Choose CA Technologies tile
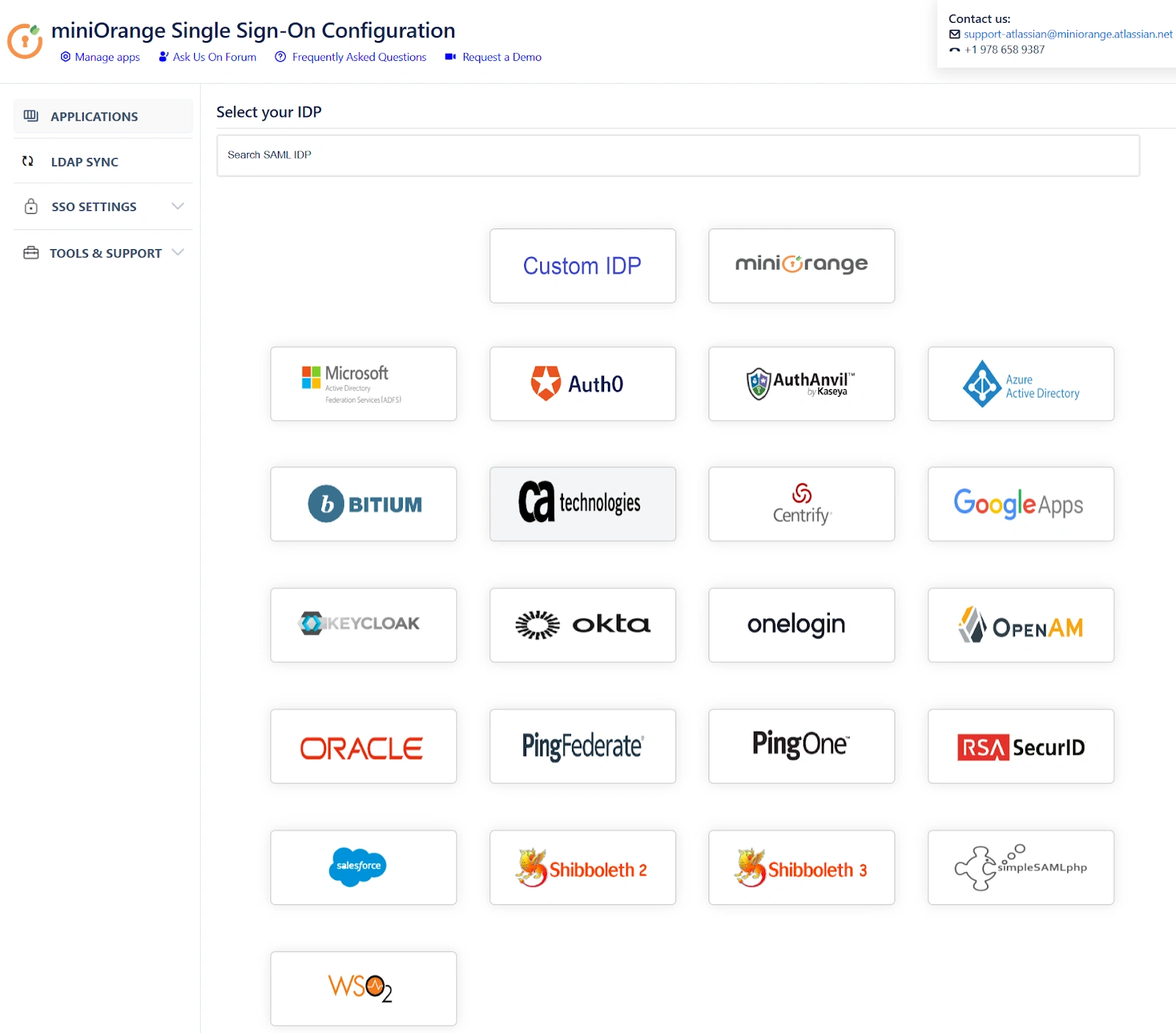Screen dimensions: 1176x1033 [583, 504]
